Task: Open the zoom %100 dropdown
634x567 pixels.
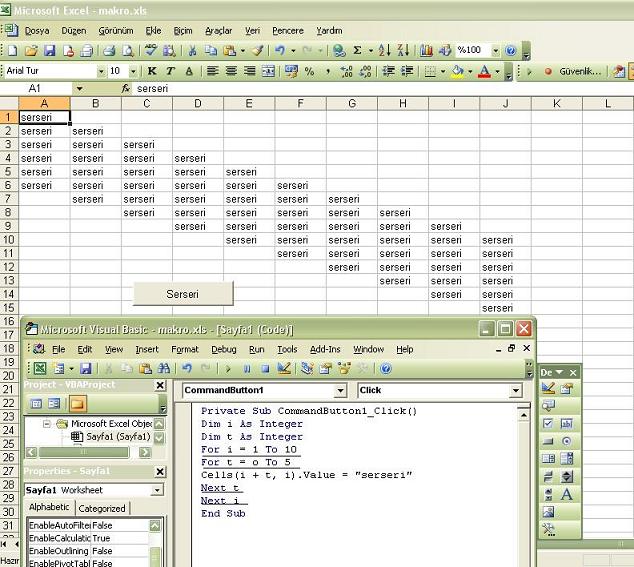Action: 496,51
